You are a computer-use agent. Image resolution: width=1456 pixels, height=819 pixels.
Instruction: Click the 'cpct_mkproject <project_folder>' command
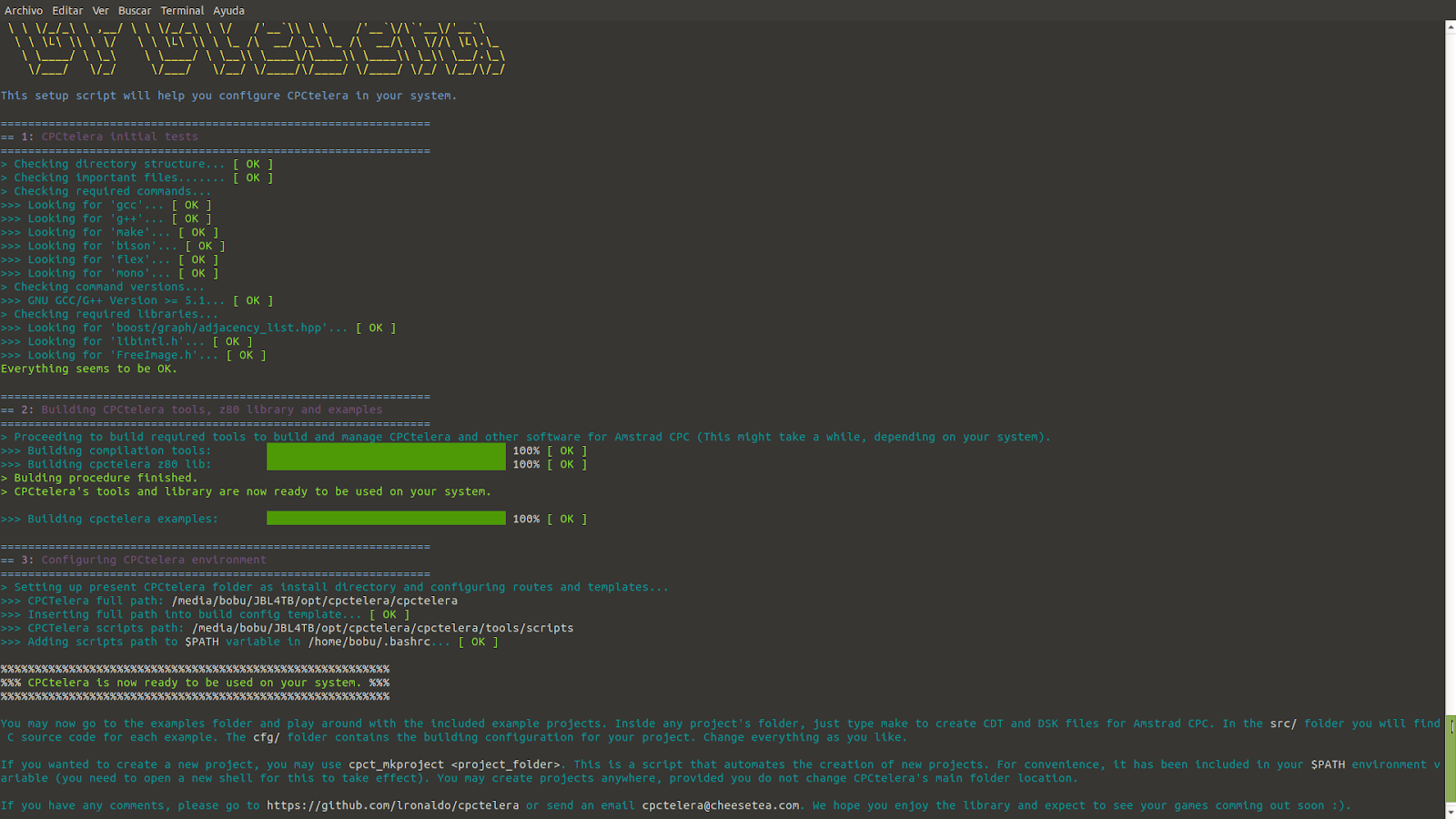click(454, 764)
